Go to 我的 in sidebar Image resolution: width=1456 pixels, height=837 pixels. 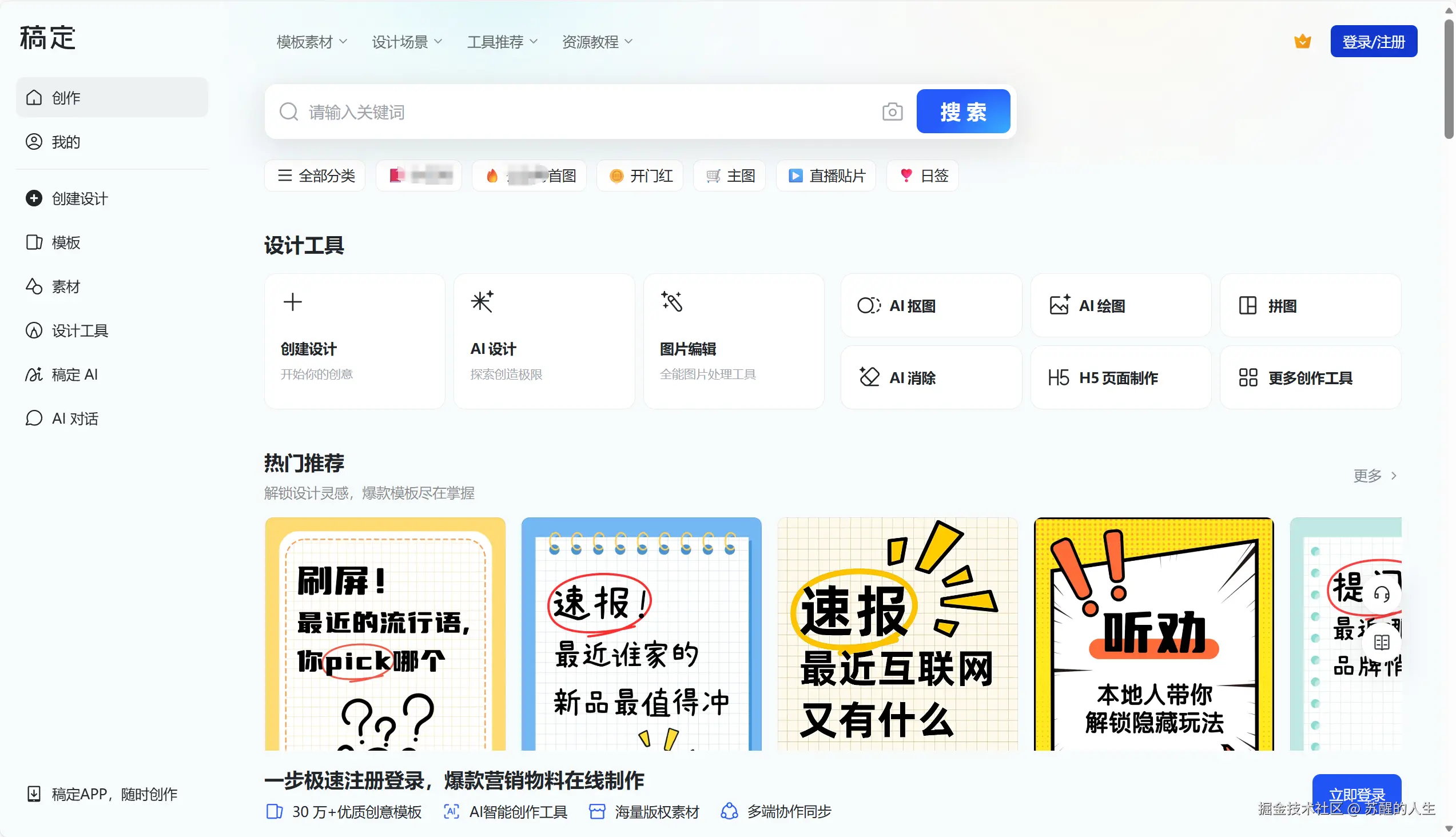pos(66,142)
